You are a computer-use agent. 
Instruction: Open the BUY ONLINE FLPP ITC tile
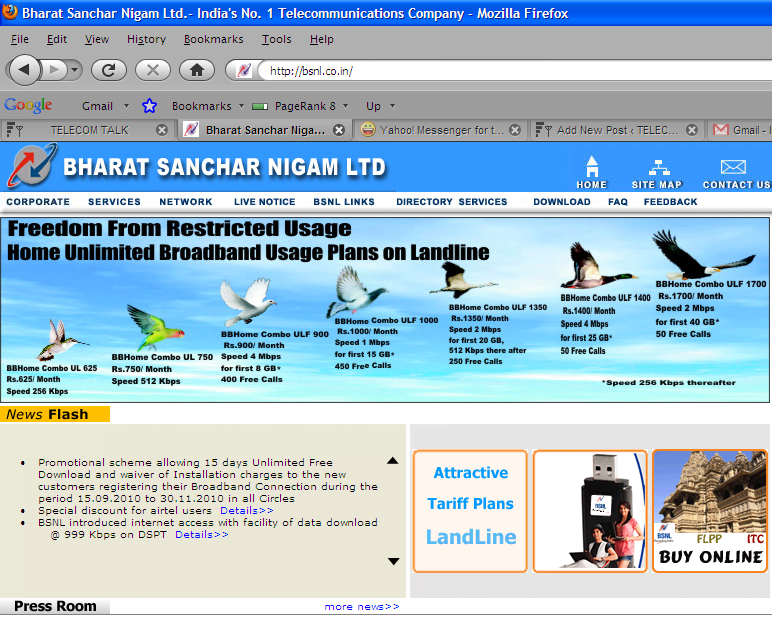pyautogui.click(x=710, y=511)
